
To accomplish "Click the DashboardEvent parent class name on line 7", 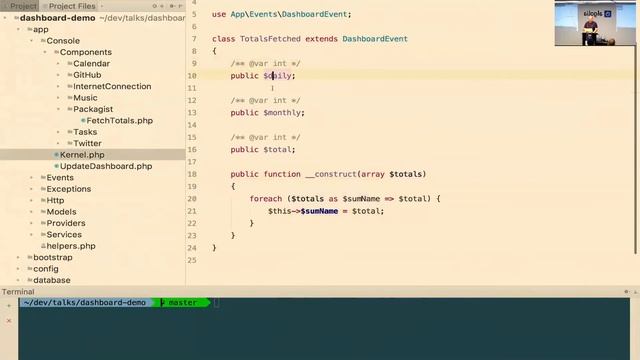I will (375, 39).
